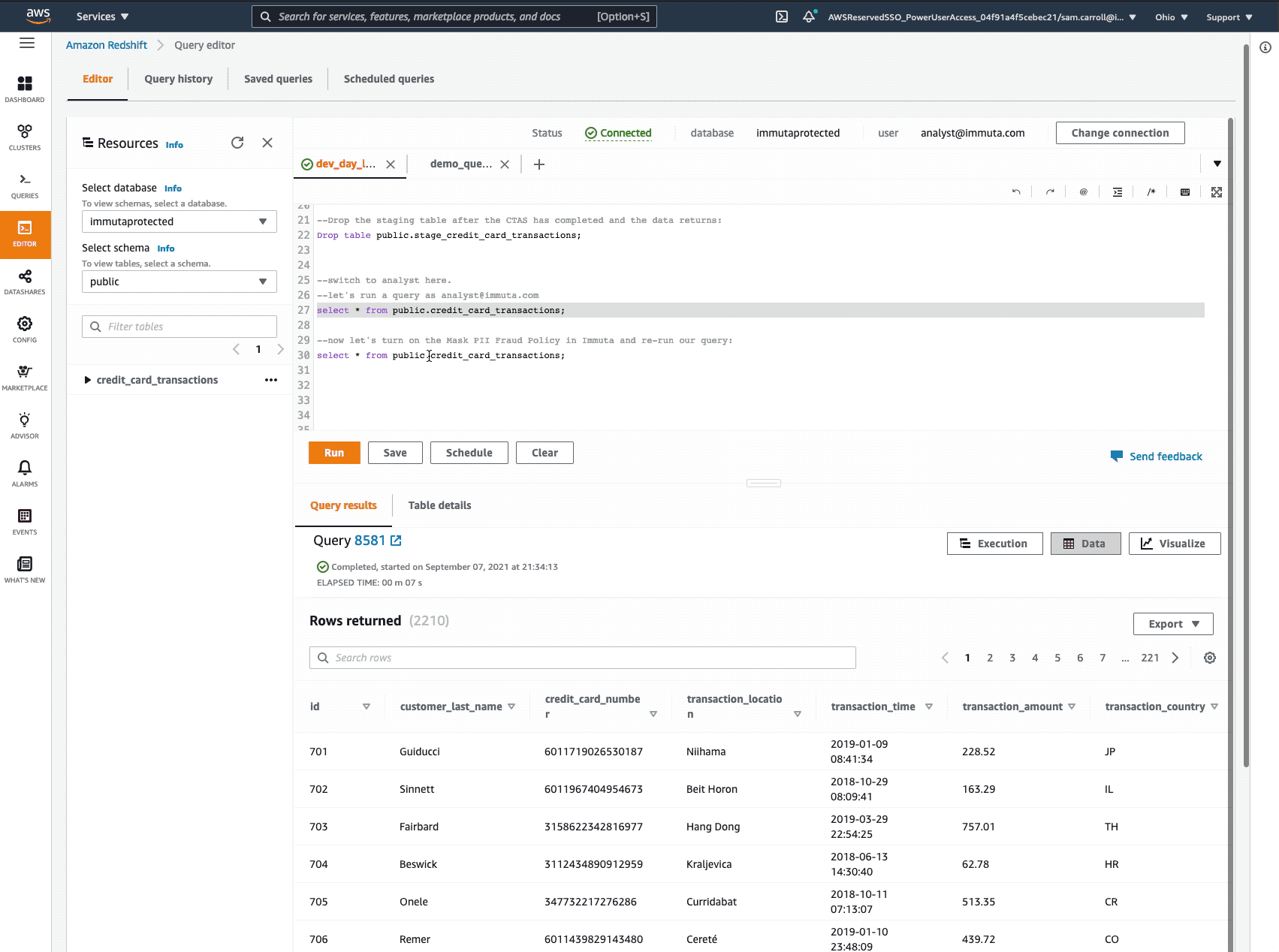Select the Editor tab

tap(98, 79)
